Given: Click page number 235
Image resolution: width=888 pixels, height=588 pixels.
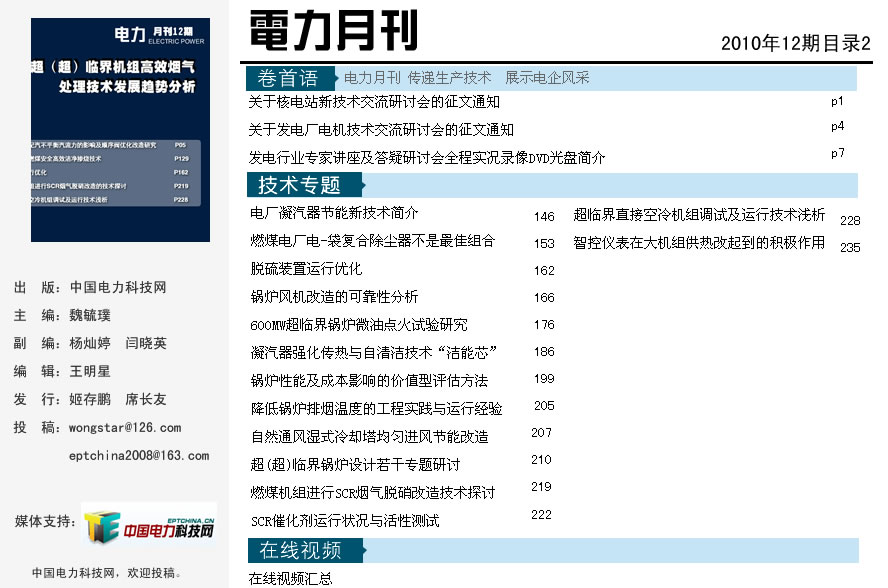Looking at the screenshot, I should pyautogui.click(x=850, y=248).
